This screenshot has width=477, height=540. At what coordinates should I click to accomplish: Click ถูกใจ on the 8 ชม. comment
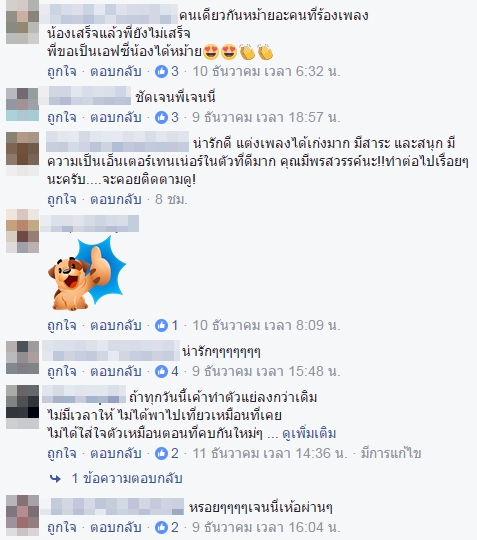tap(62, 200)
